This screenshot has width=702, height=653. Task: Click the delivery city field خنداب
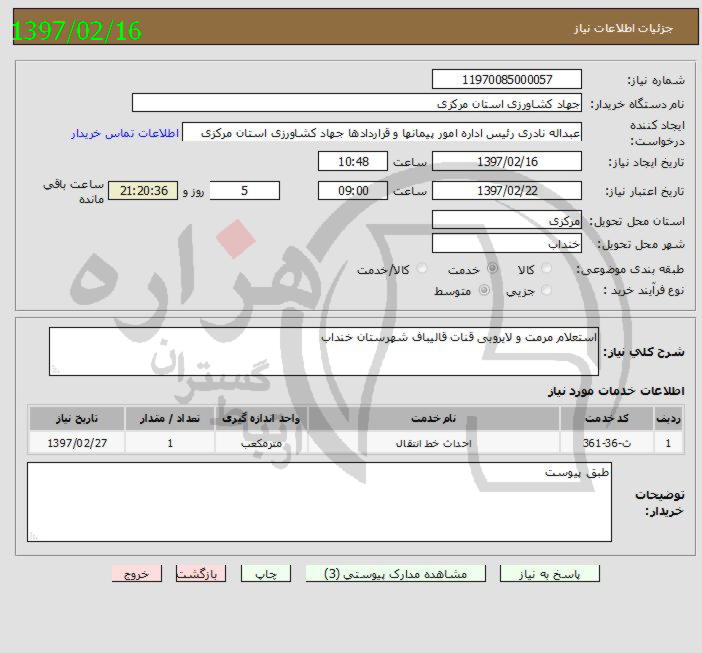click(507, 243)
